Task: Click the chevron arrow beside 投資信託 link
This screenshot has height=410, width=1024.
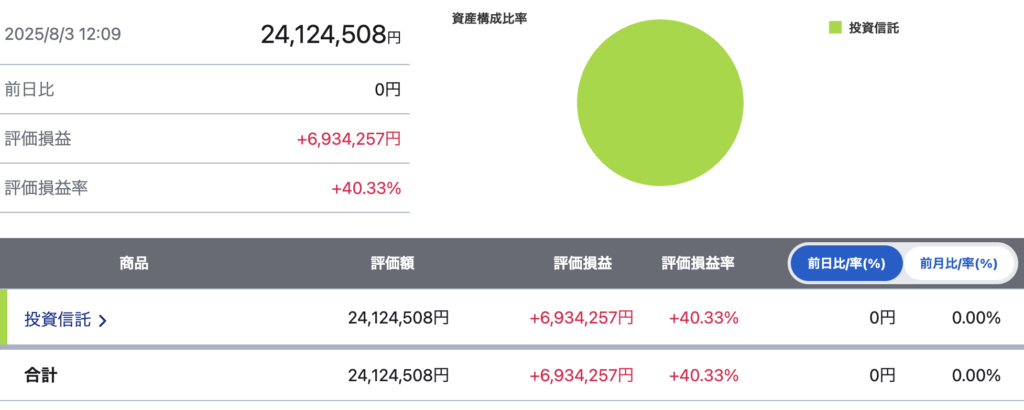Action: 103,320
